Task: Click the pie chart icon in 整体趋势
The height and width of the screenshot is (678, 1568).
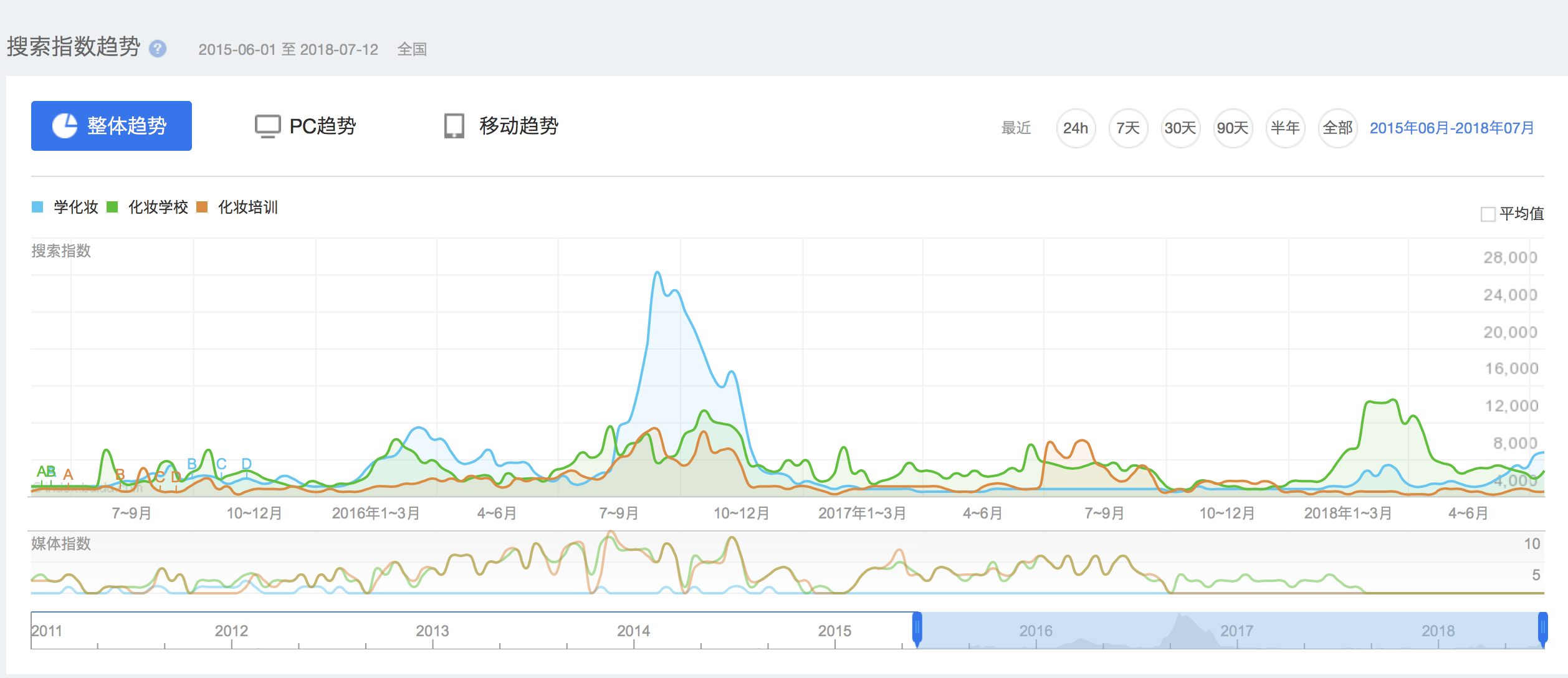Action: coord(65,126)
